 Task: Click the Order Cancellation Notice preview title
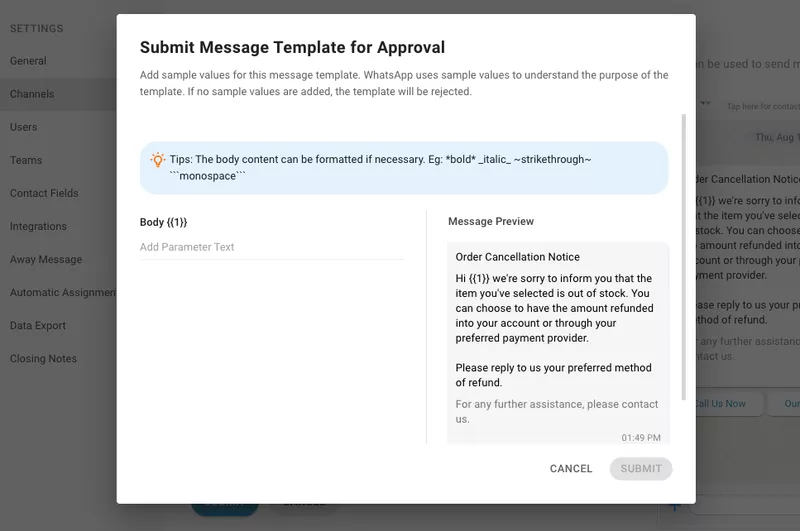click(517, 257)
